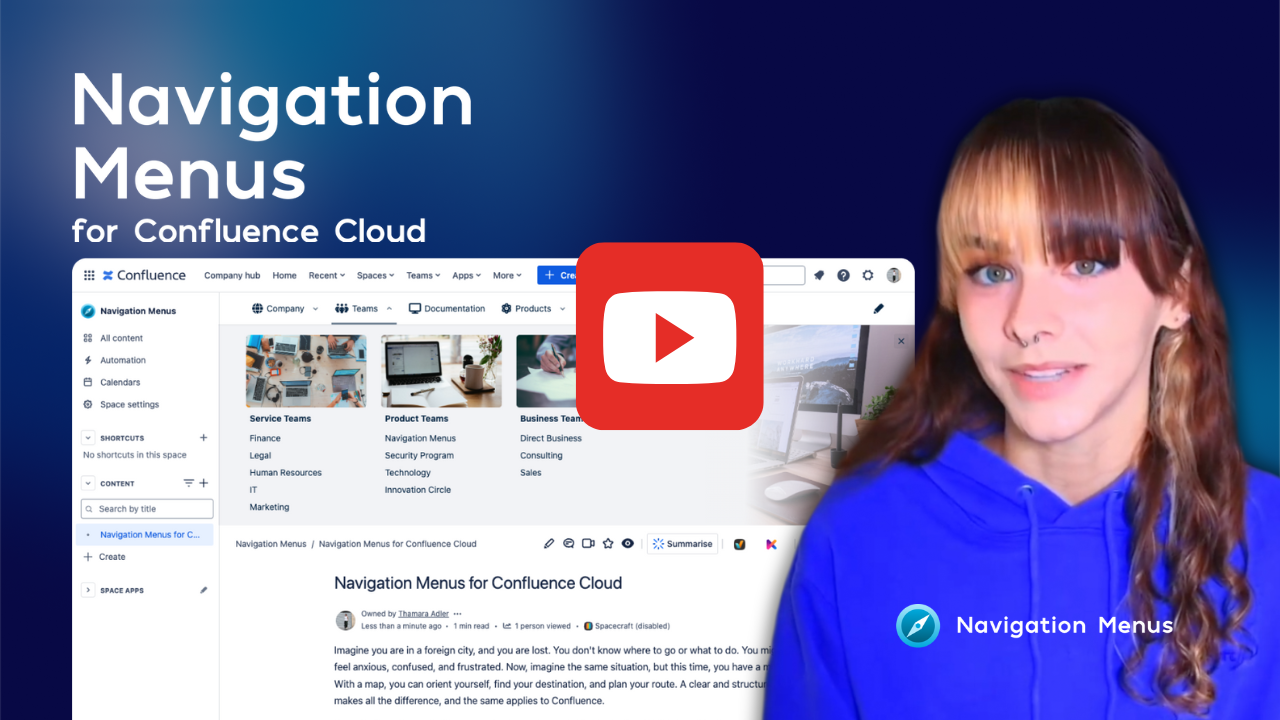Expand the Company navigation menu
This screenshot has width=1280, height=720.
pos(285,309)
